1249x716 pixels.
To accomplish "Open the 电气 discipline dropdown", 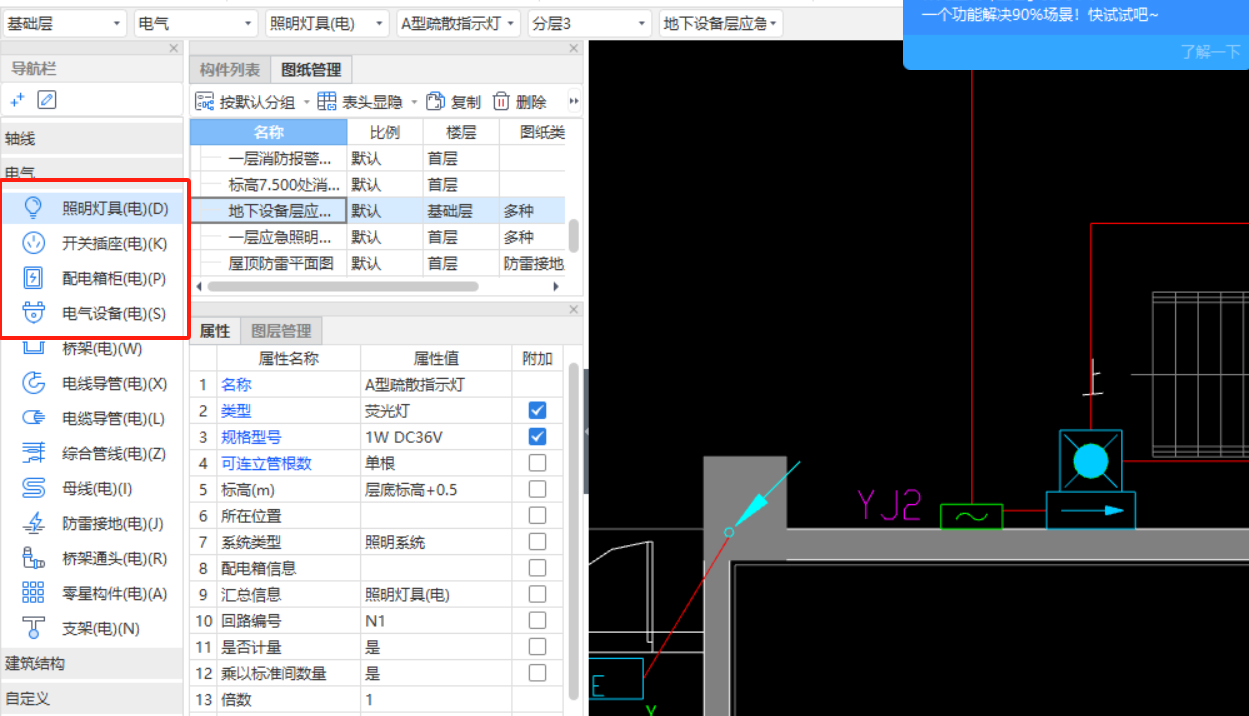I will (196, 23).
